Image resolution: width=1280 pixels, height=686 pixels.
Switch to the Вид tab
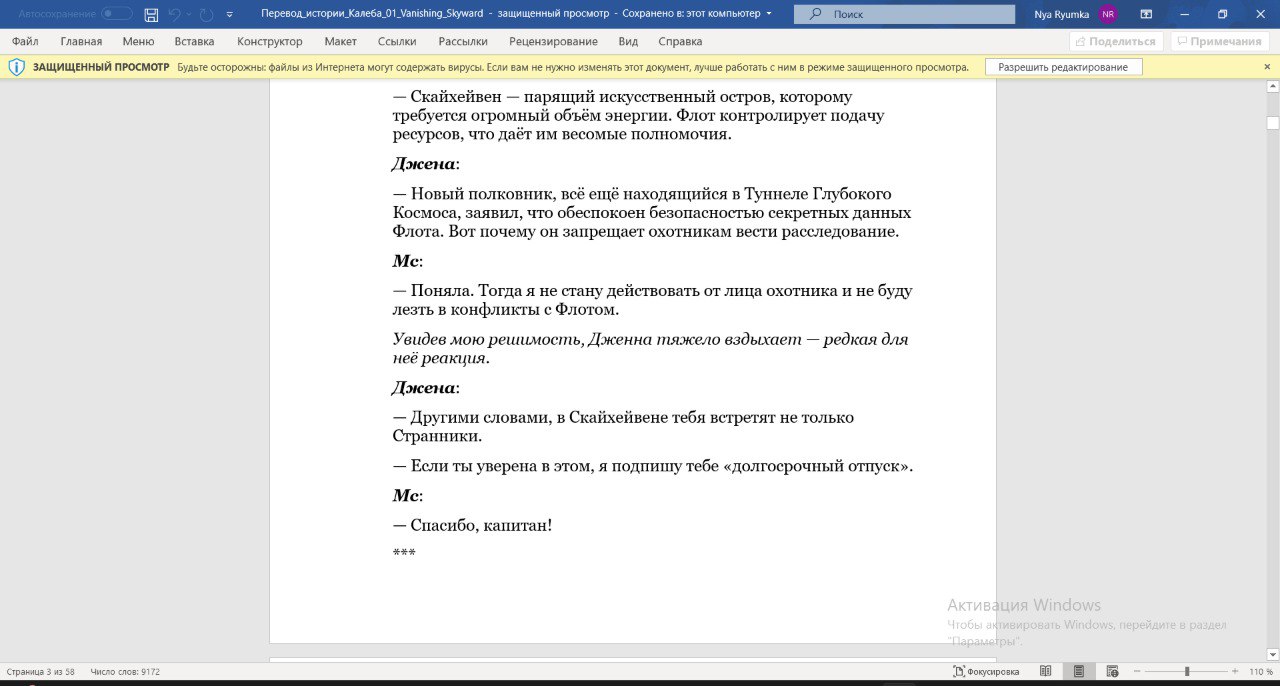pos(628,41)
